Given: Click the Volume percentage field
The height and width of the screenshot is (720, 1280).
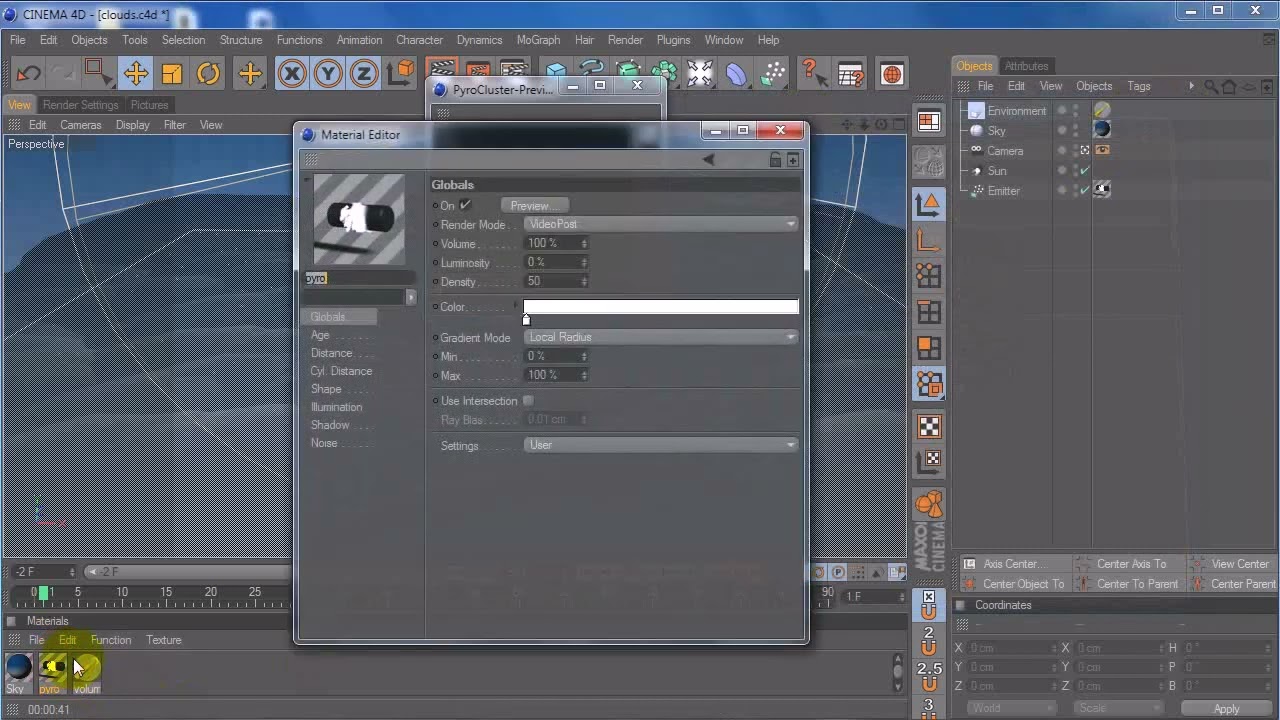Looking at the screenshot, I should (x=552, y=243).
